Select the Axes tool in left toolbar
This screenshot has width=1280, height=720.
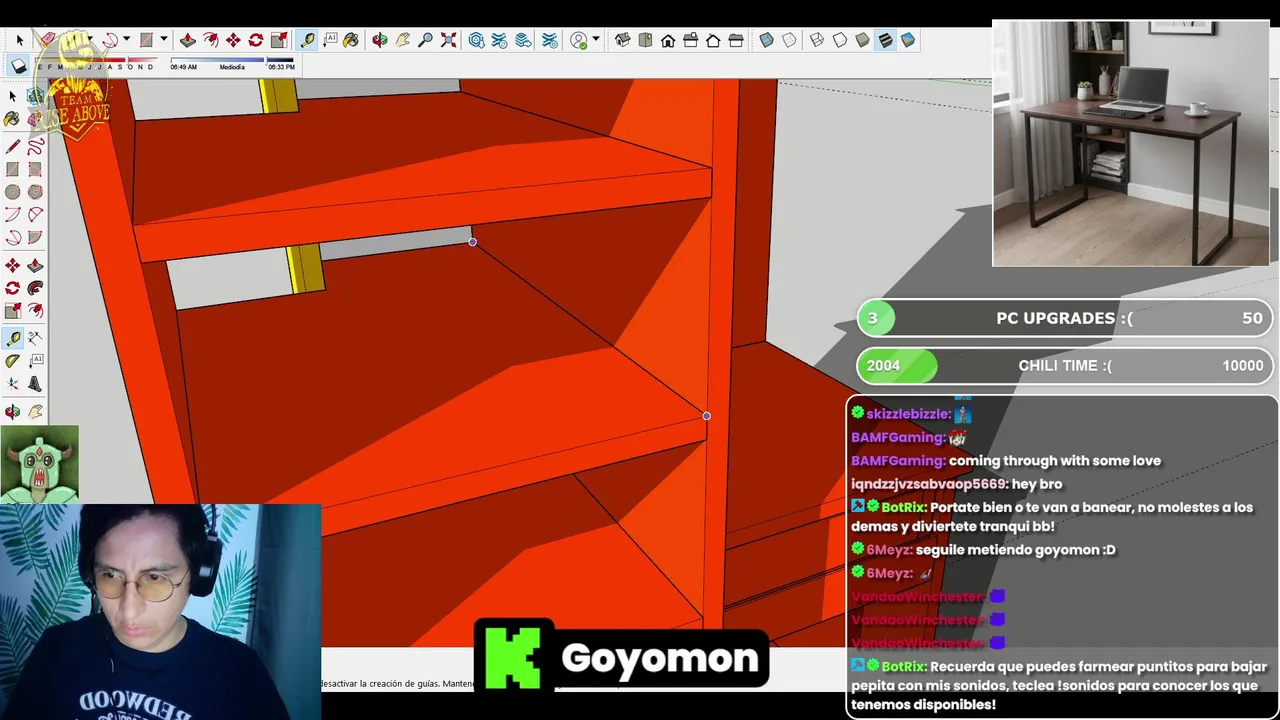click(12, 383)
